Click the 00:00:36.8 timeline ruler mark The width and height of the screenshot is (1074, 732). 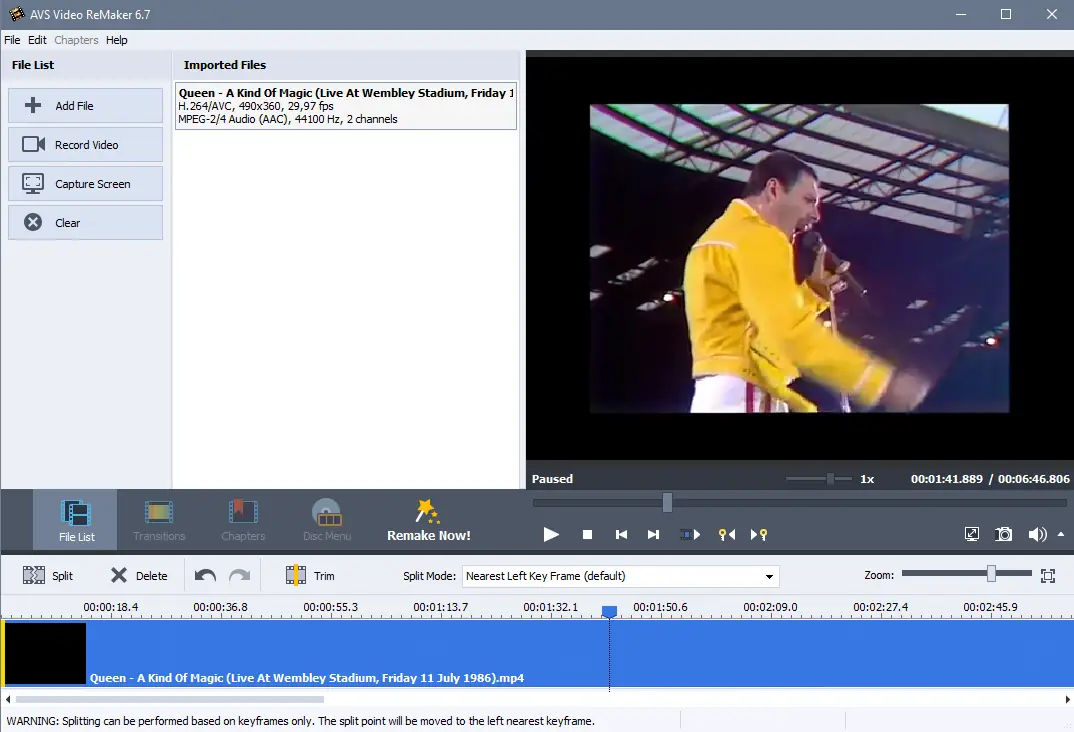pos(221,607)
